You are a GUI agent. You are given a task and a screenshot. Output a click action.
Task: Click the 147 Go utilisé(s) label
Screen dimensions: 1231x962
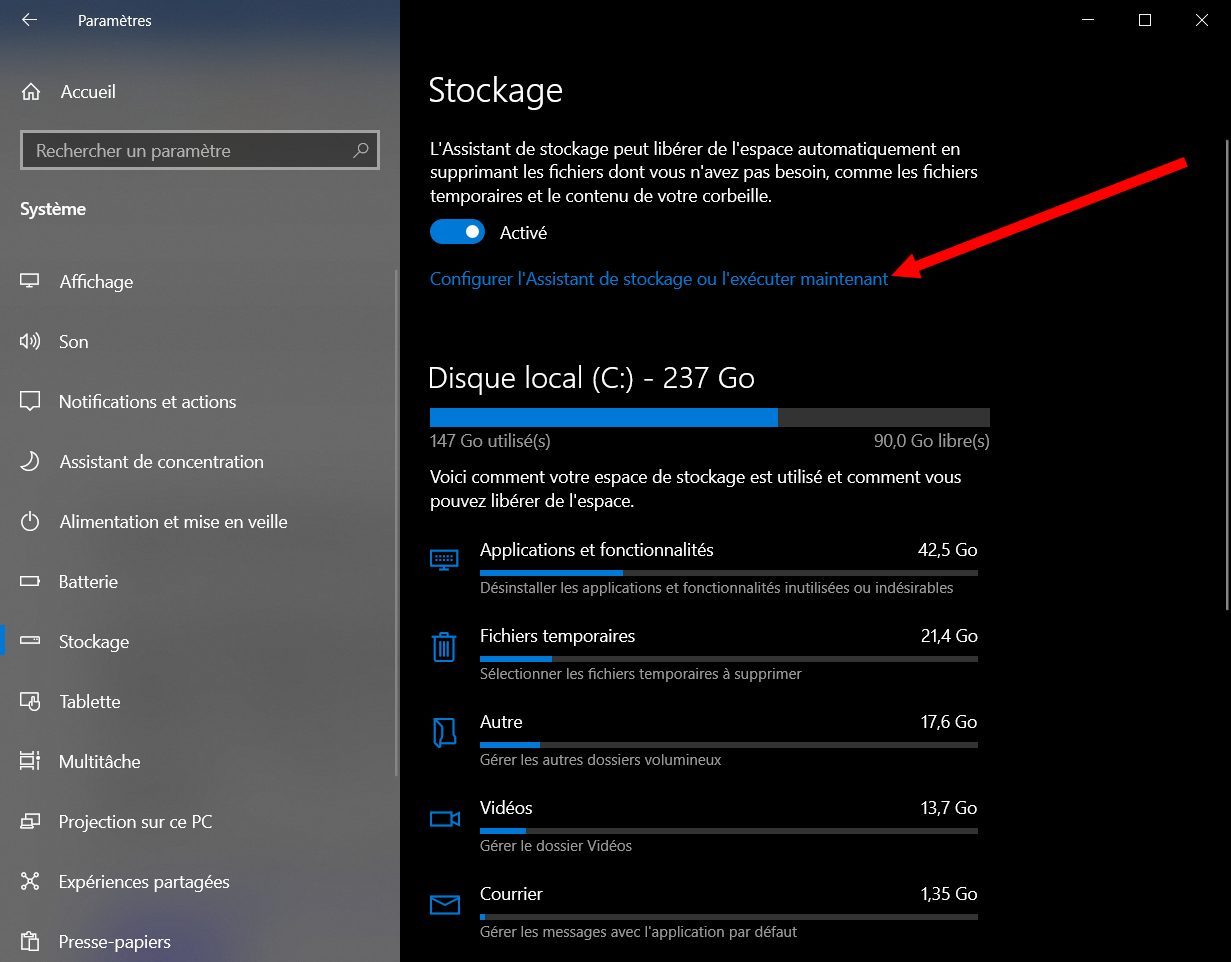click(490, 441)
